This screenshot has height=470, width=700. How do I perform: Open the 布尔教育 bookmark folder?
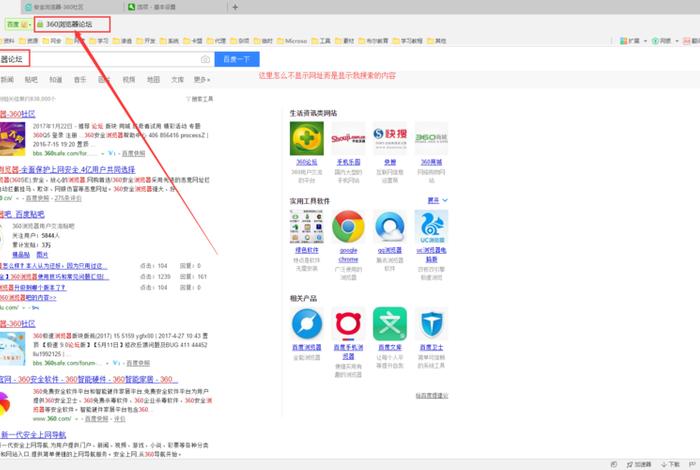point(373,41)
